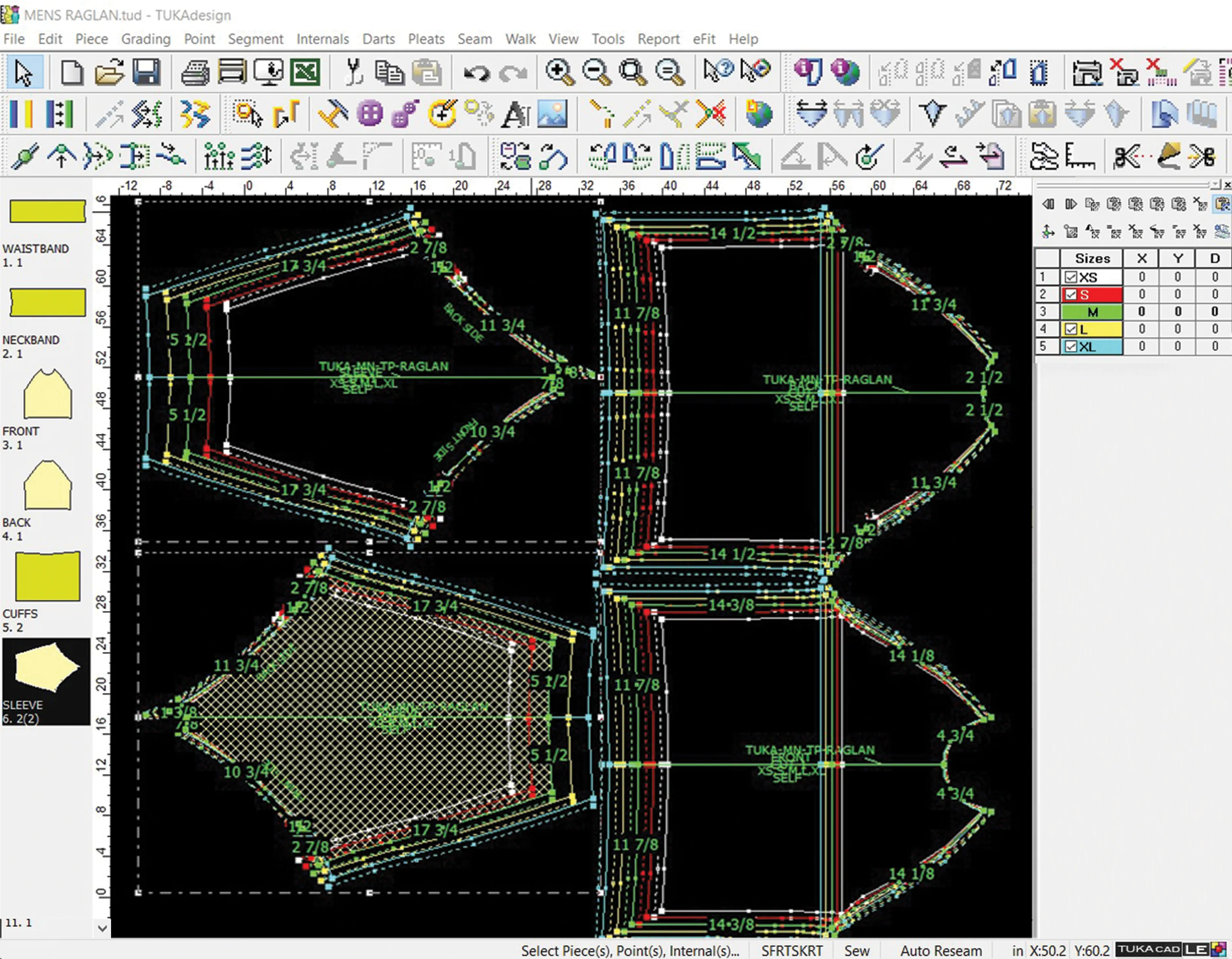Click the Sew status bar button
The width and height of the screenshot is (1232, 959).
pos(856,950)
